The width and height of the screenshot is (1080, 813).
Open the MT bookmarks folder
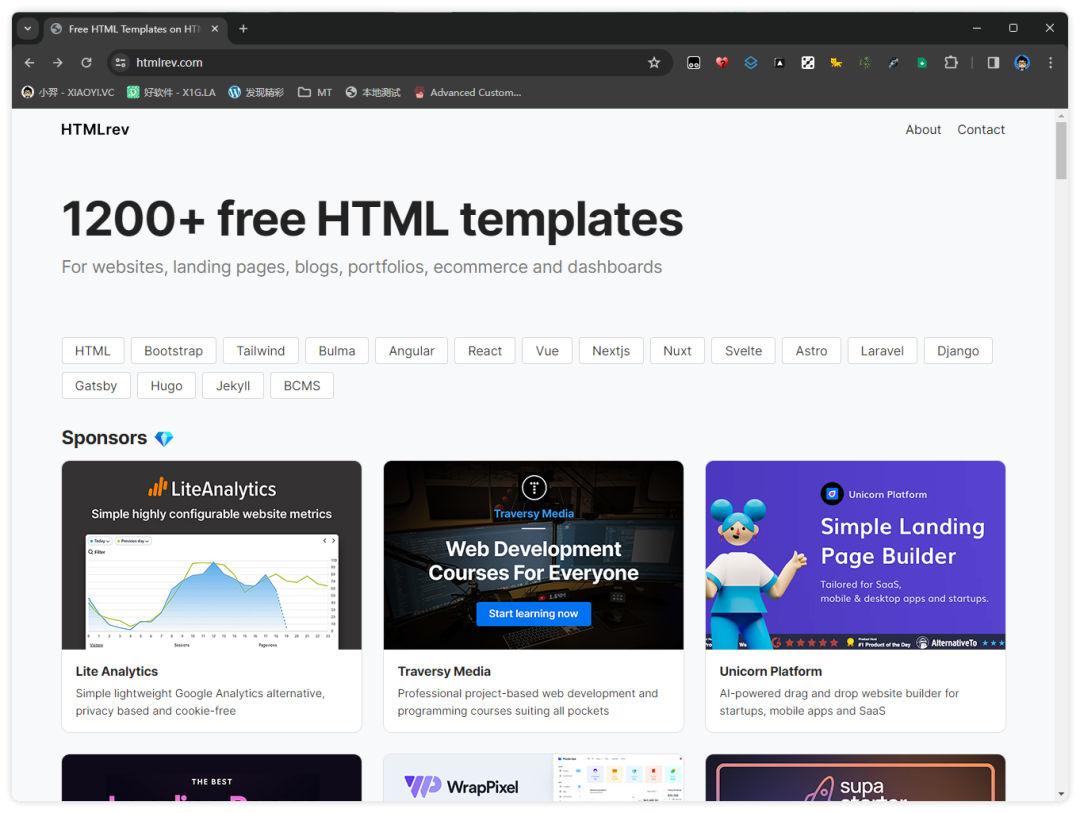click(x=315, y=92)
